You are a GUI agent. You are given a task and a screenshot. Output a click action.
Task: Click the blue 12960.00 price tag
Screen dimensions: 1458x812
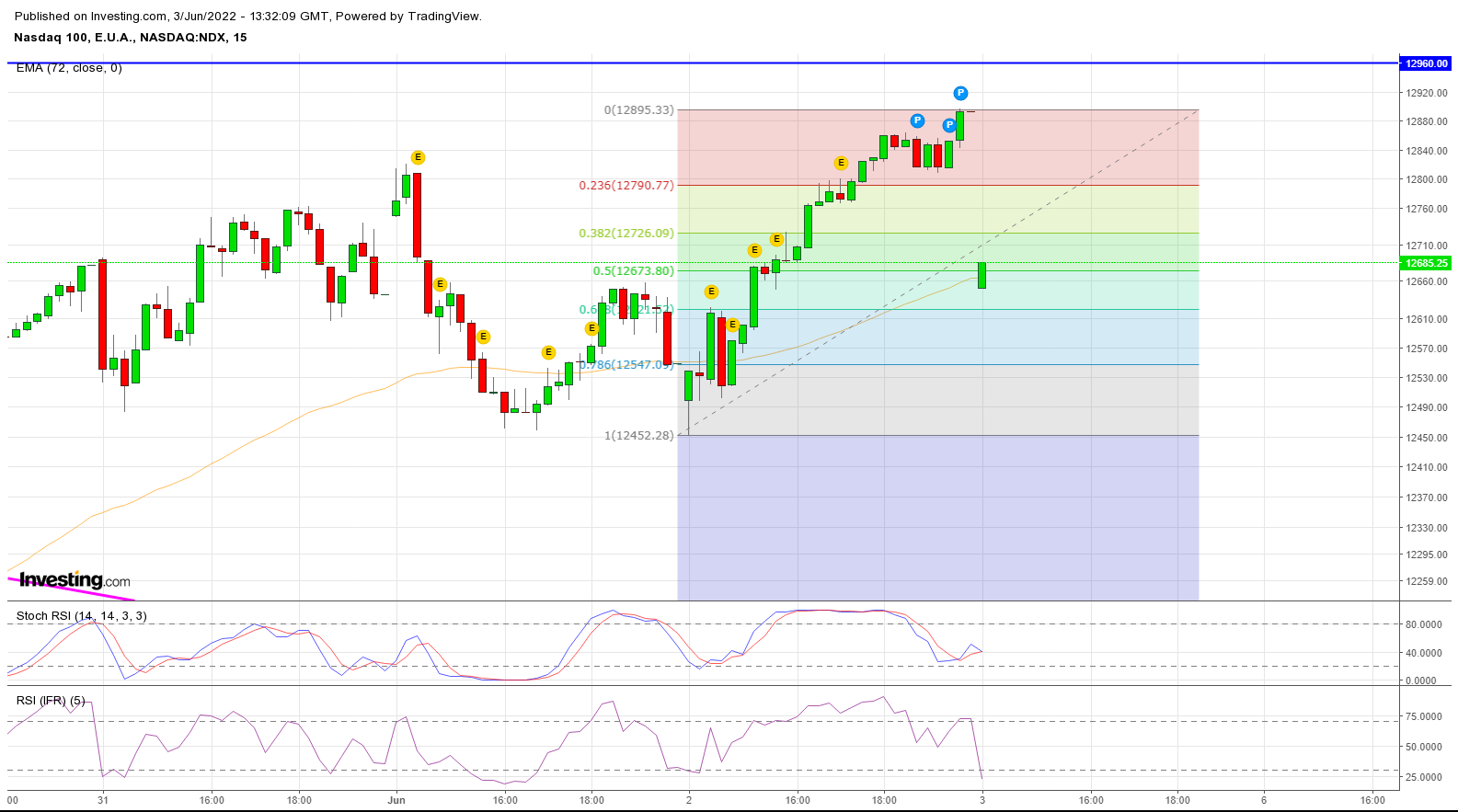pos(1426,63)
